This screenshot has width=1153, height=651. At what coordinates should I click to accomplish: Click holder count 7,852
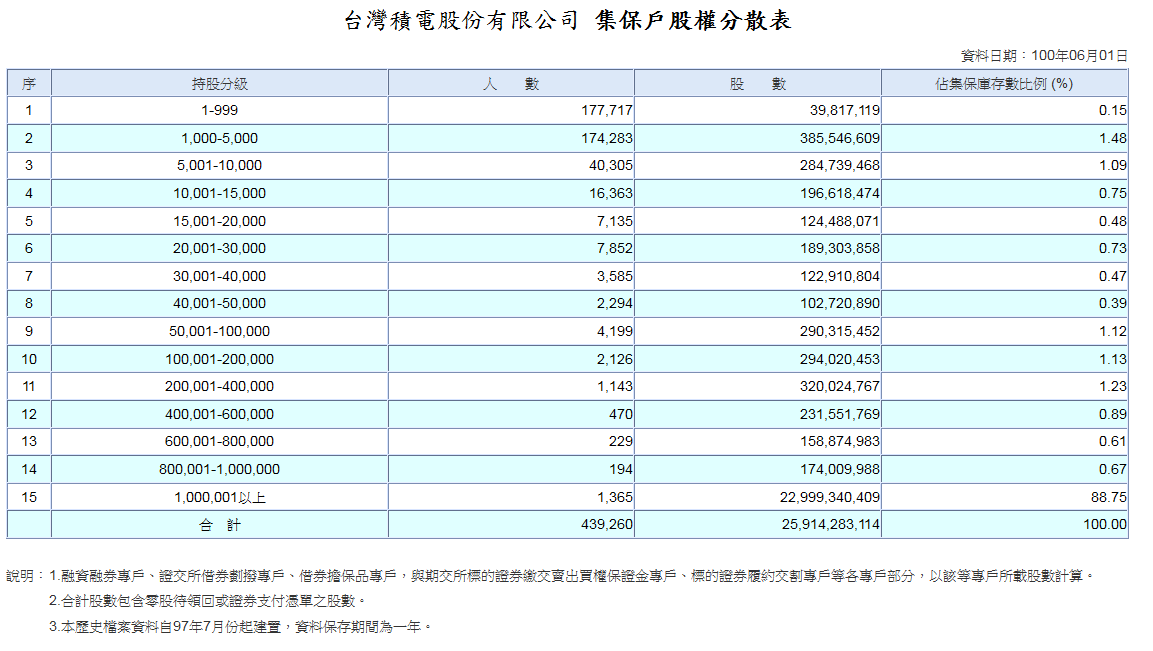615,249
